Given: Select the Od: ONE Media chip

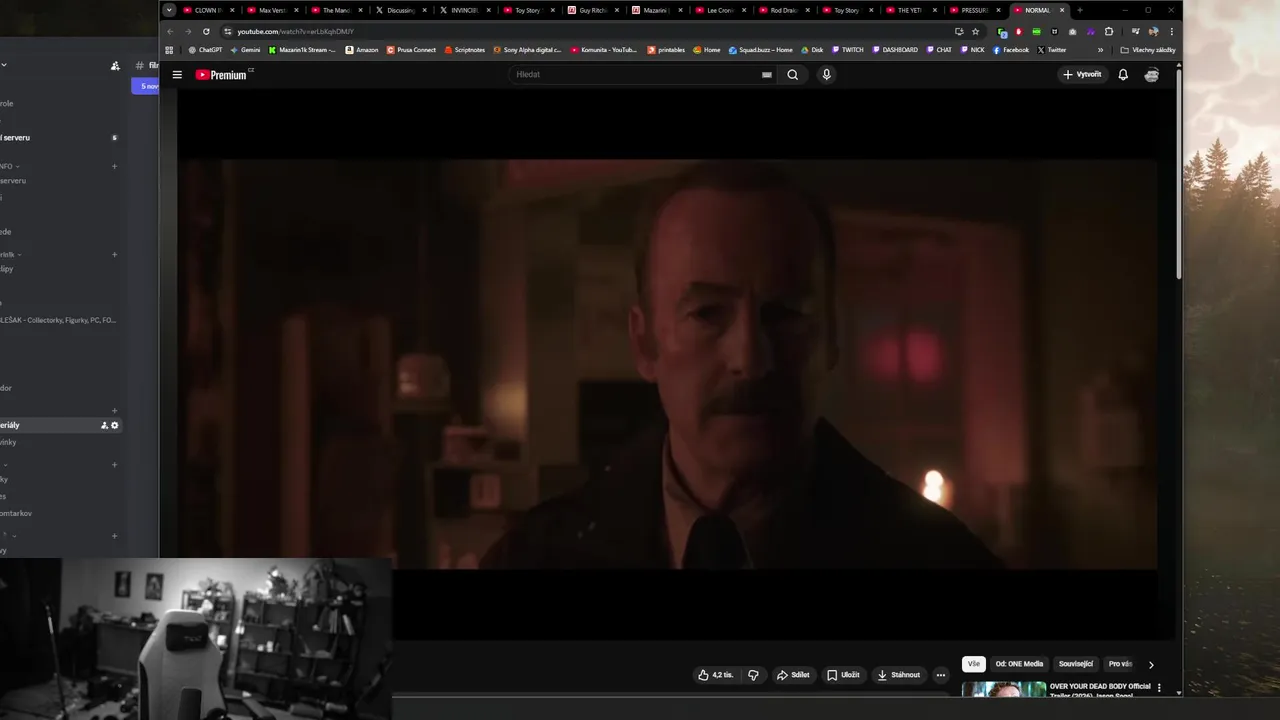Looking at the screenshot, I should pos(1019,664).
